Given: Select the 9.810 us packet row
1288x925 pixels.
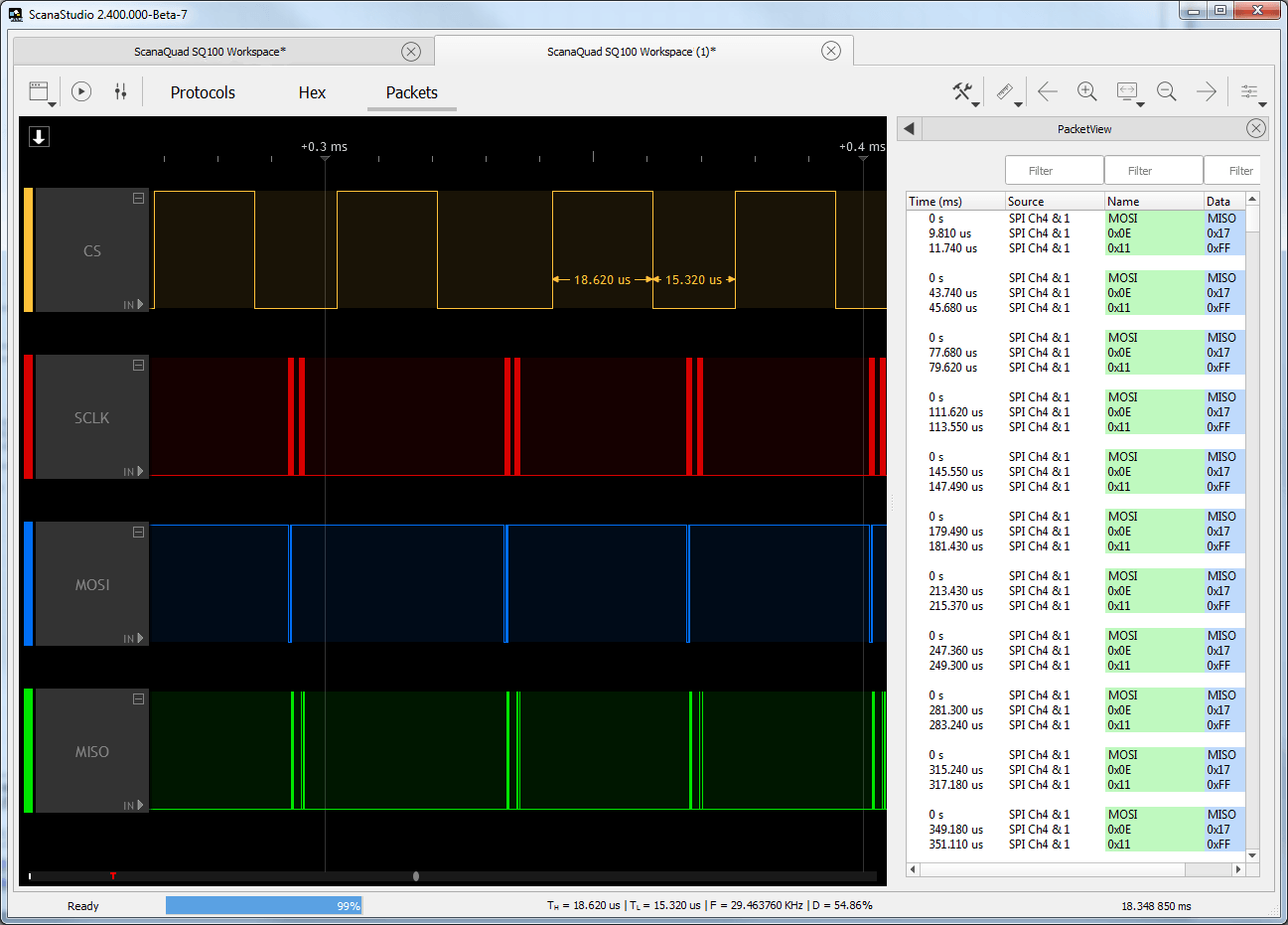Looking at the screenshot, I should click(x=1075, y=233).
